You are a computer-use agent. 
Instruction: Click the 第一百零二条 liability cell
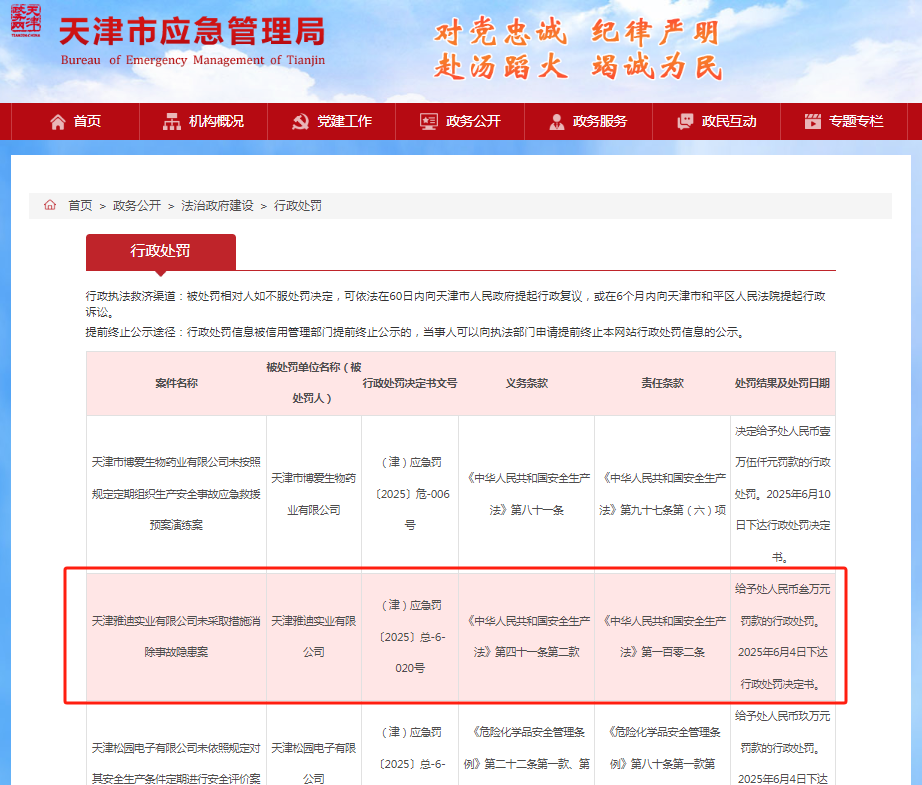(662, 636)
